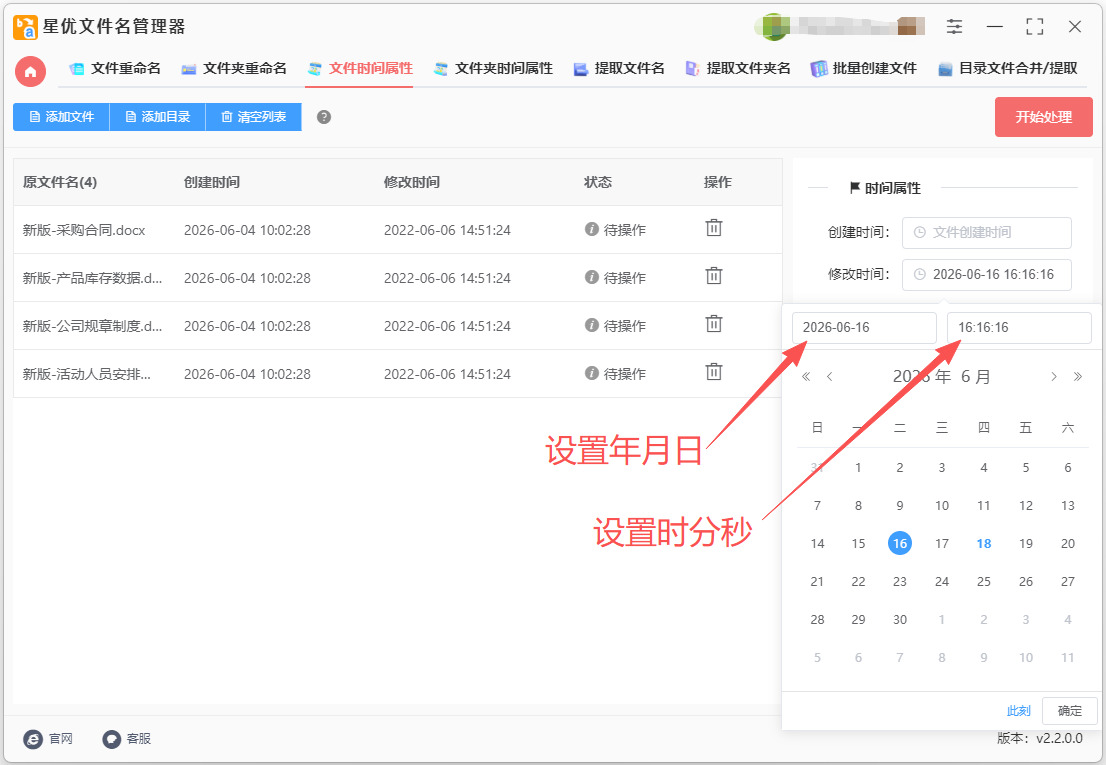The width and height of the screenshot is (1106, 765).
Task: Open the 客服 customer service link
Action: click(127, 739)
